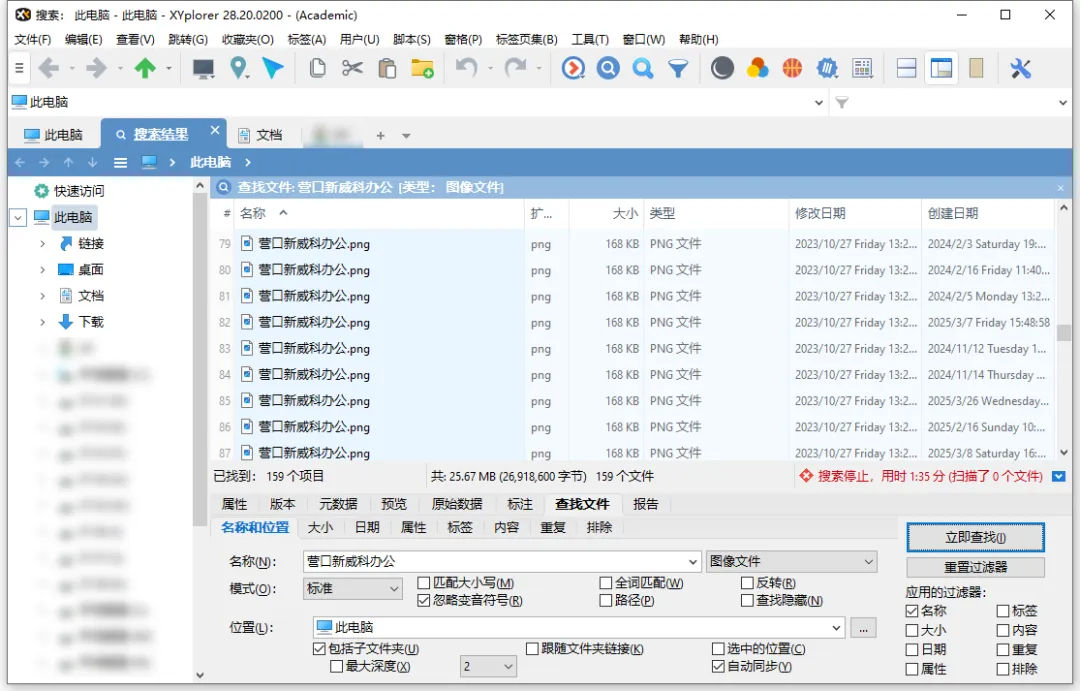
Task: Click the Recent Locations play icon
Action: tap(573, 68)
